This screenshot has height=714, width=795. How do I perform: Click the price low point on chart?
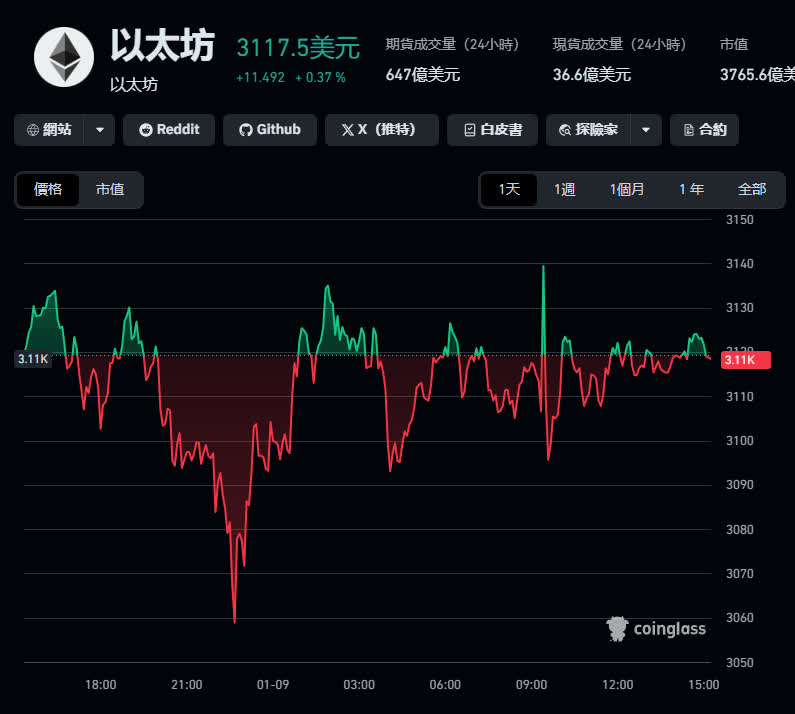click(x=234, y=622)
